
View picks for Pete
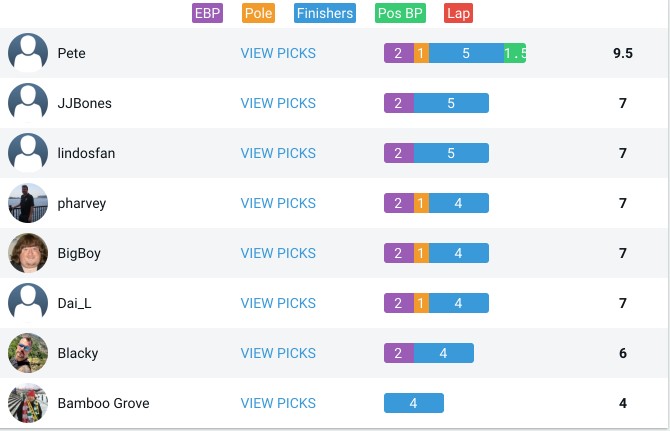point(278,53)
